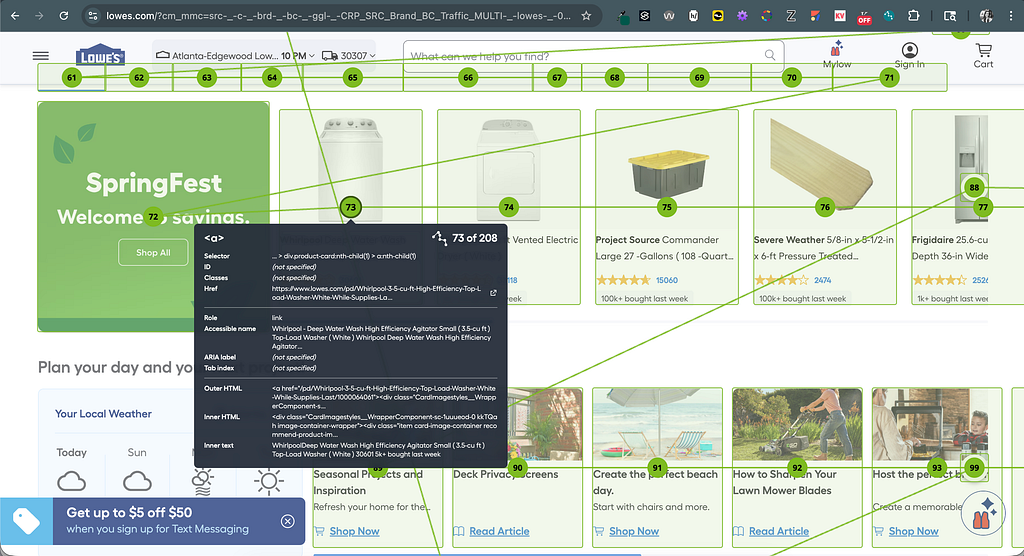This screenshot has height=556, width=1024.
Task: Click the purple gear extension icon
Action: point(742,16)
